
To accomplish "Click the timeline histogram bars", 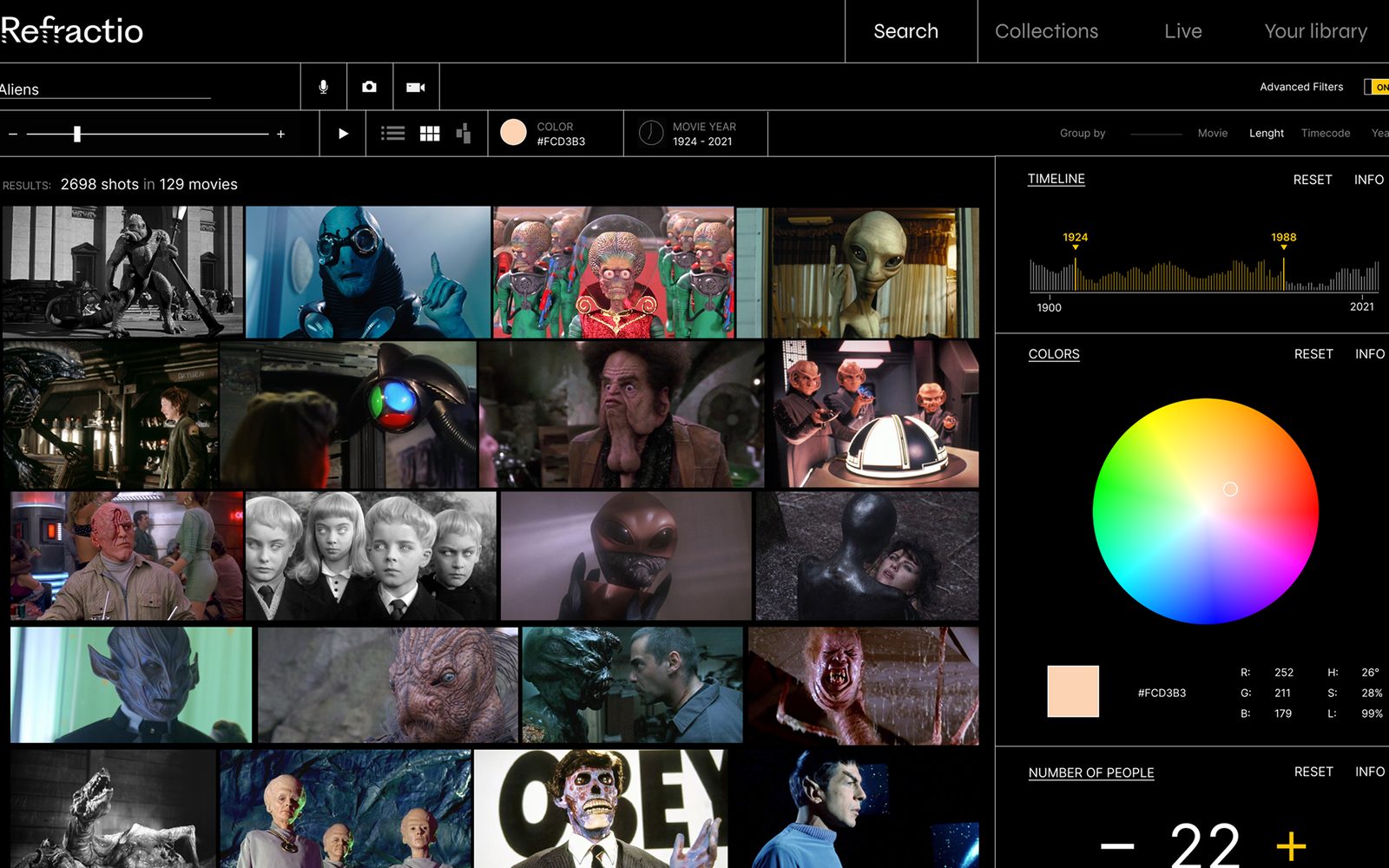I will (x=1204, y=275).
